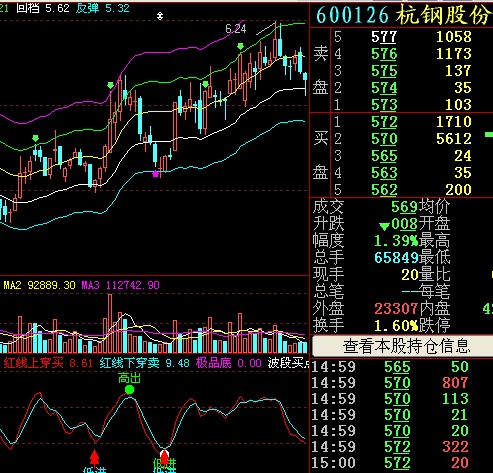Click the 总手 total volume 65849

pyautogui.click(x=396, y=258)
